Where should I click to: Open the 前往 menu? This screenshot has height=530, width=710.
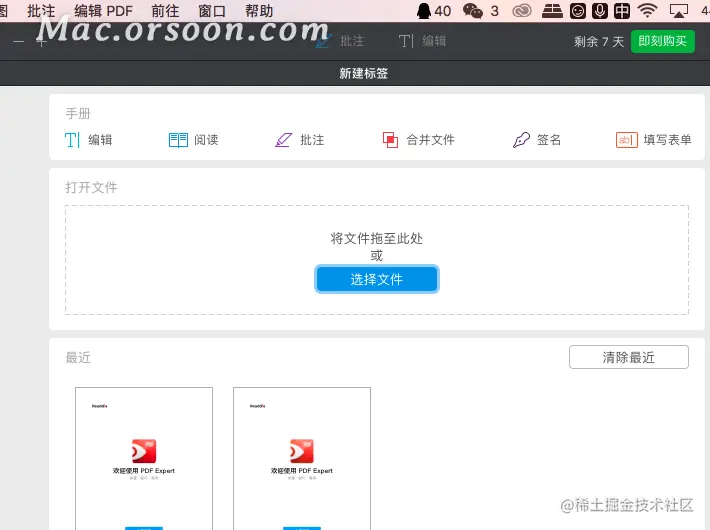pyautogui.click(x=165, y=11)
